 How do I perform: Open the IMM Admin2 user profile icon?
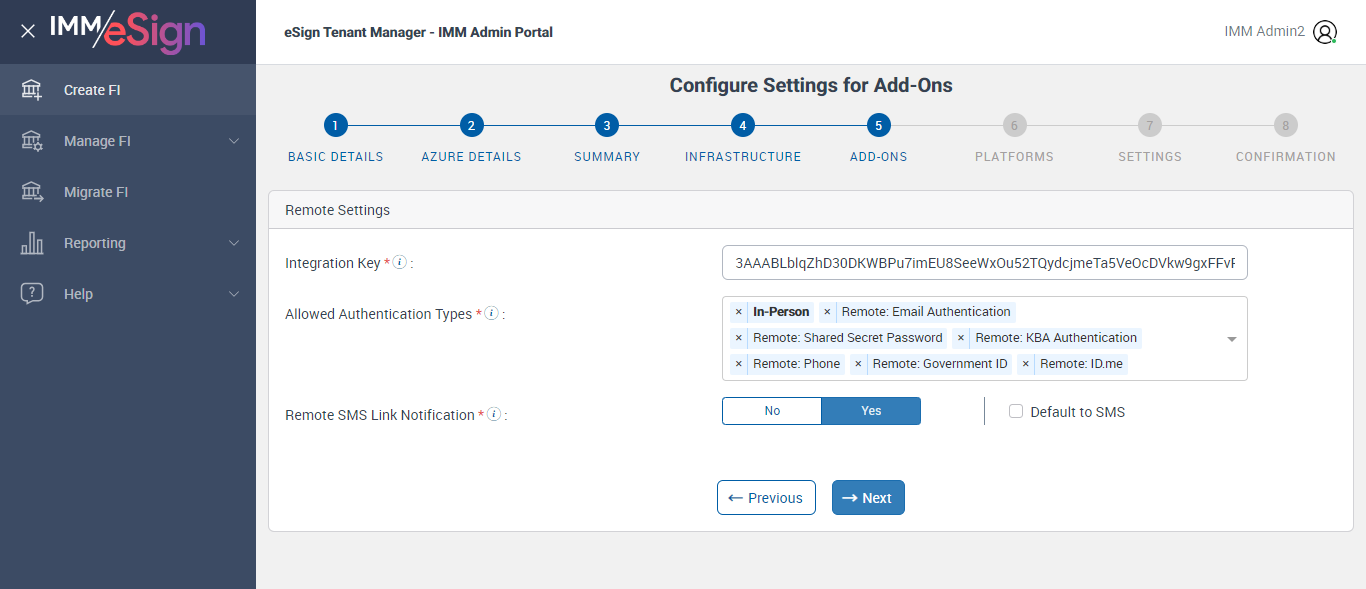coord(1325,32)
